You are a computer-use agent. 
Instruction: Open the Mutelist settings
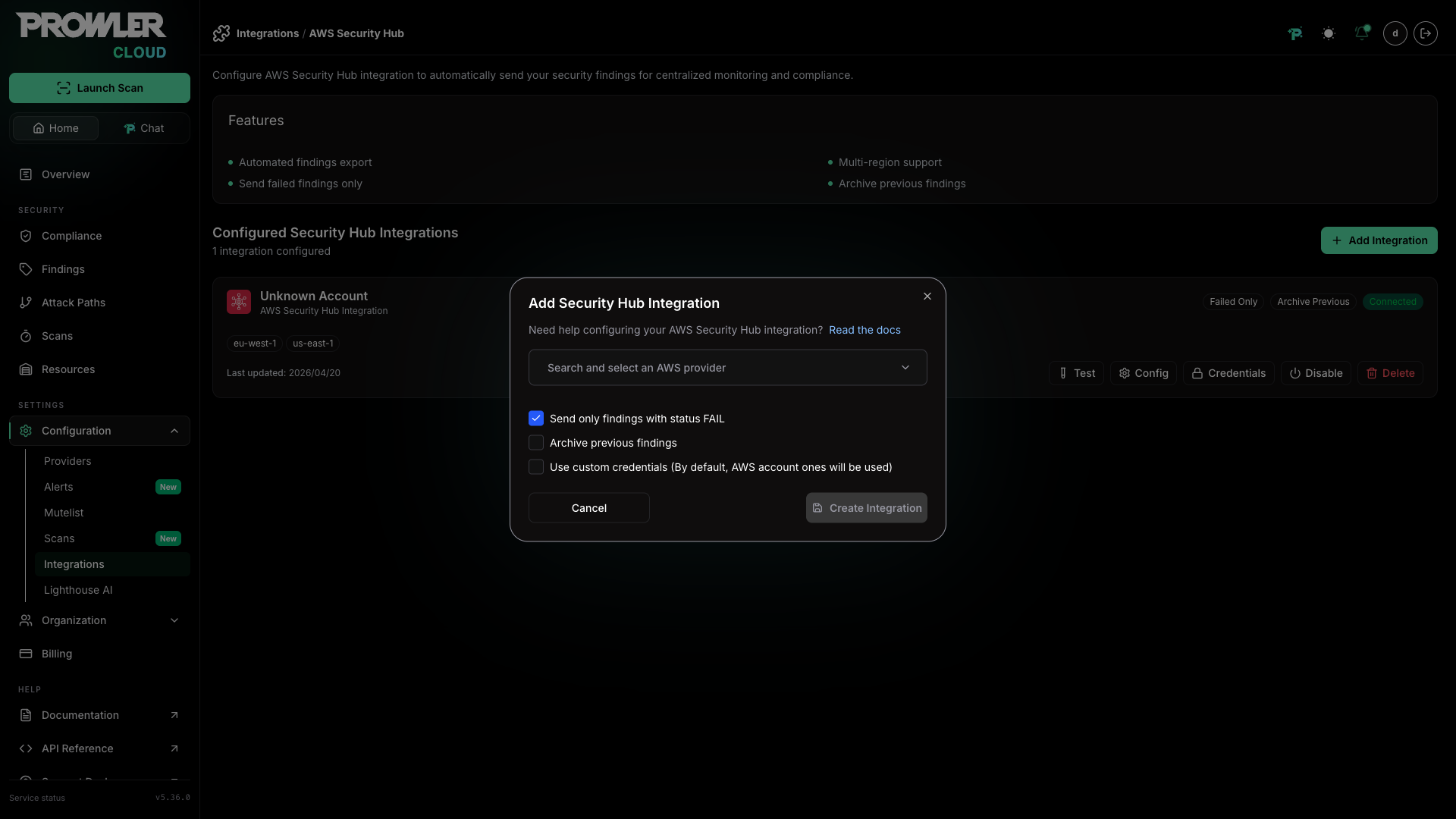pyautogui.click(x=112, y=513)
